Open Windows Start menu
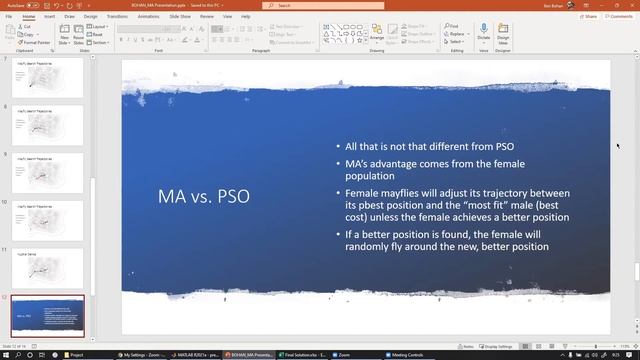640x360 pixels. [6, 355]
